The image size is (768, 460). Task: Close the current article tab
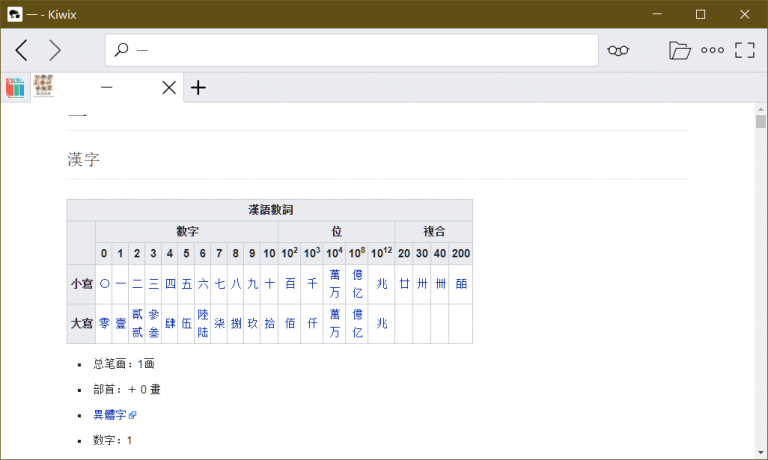169,88
